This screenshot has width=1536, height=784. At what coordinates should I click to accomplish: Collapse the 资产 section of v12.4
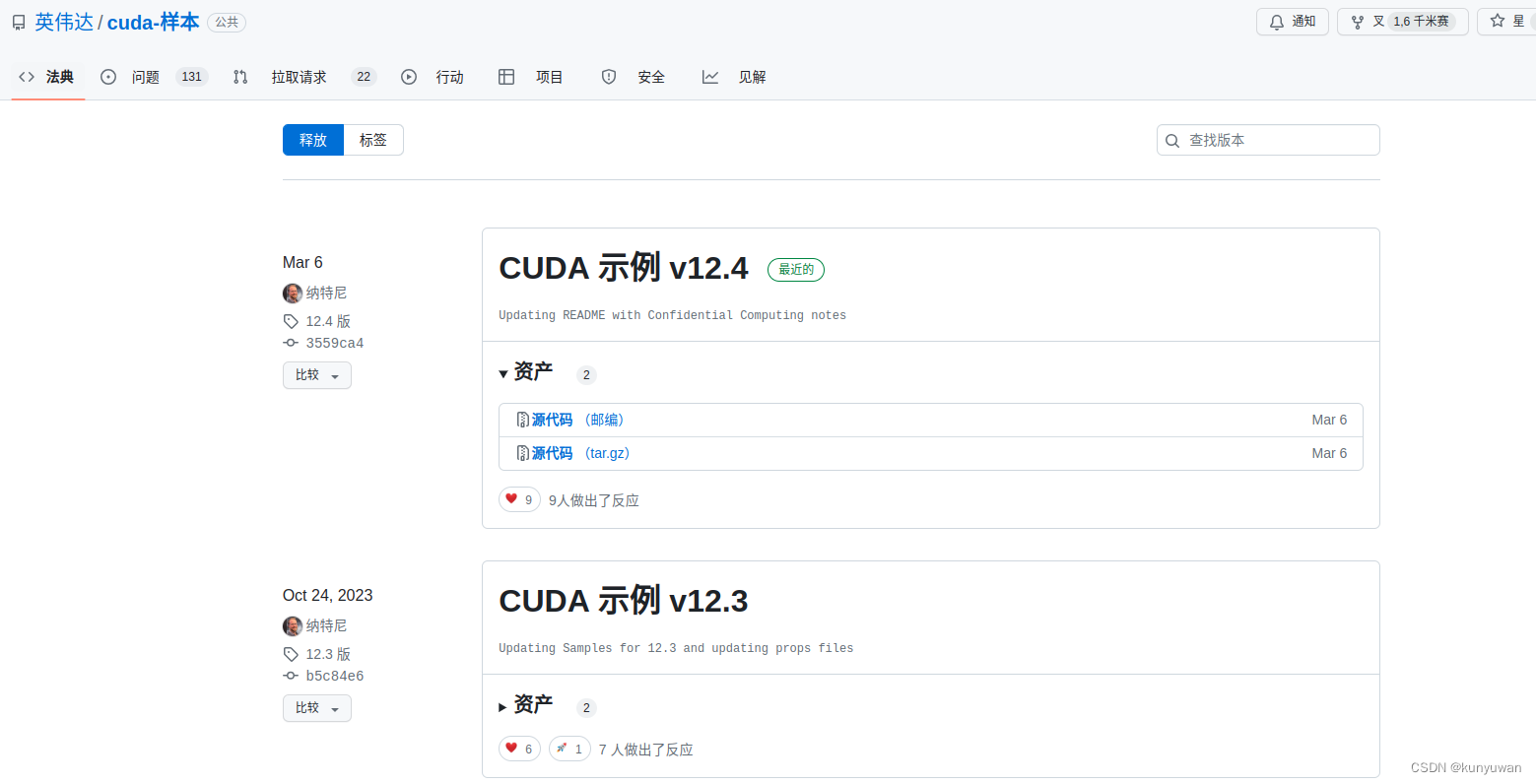point(526,372)
